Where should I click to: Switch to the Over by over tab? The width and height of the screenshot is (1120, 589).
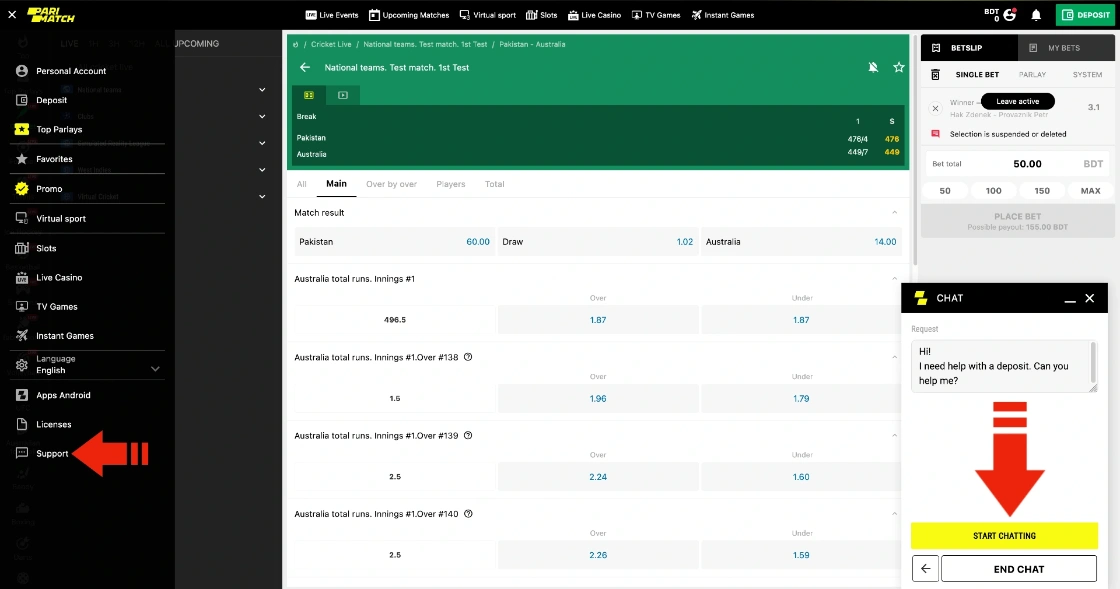click(x=391, y=184)
